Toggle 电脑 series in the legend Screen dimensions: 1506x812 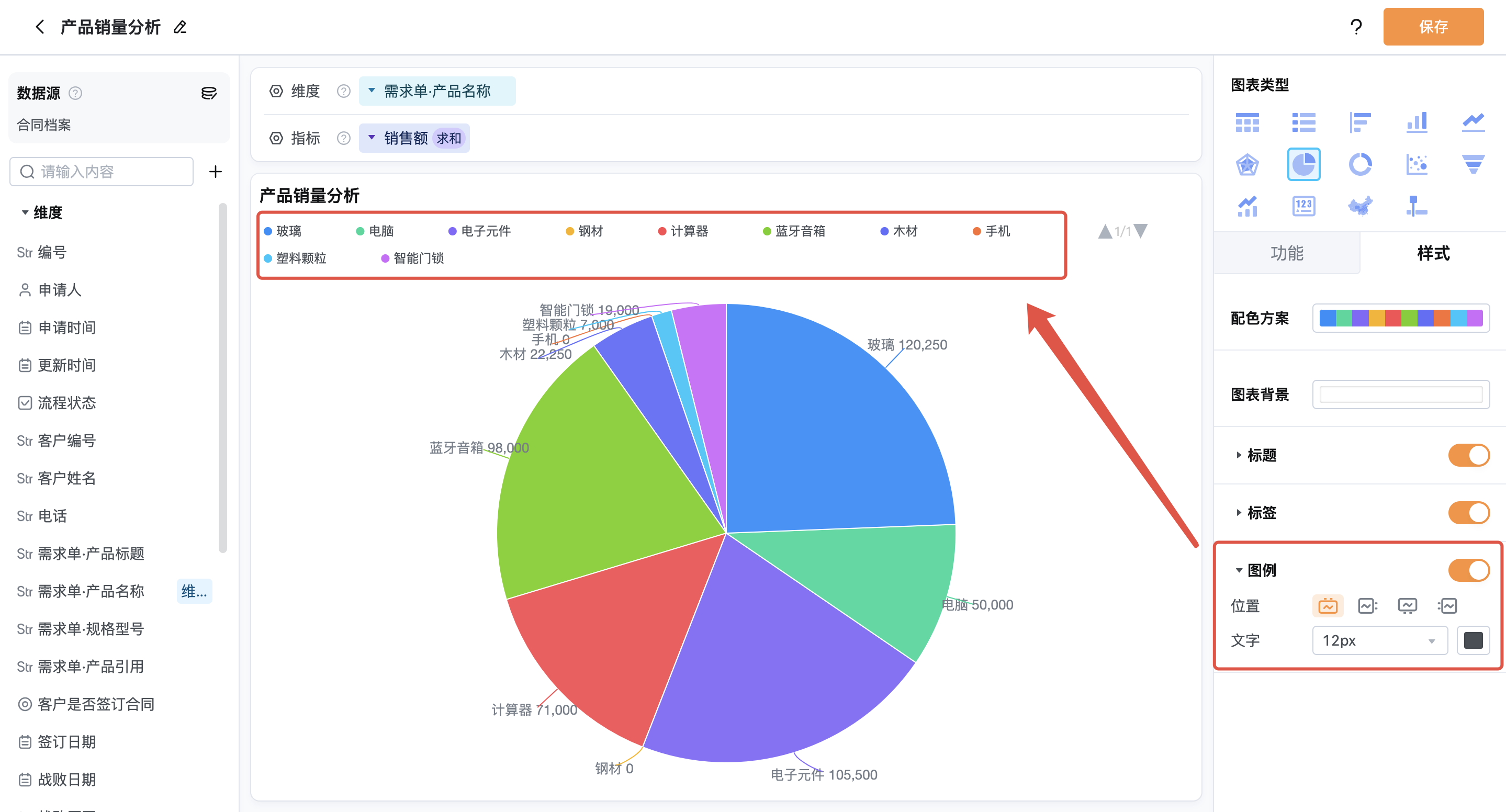click(x=375, y=231)
